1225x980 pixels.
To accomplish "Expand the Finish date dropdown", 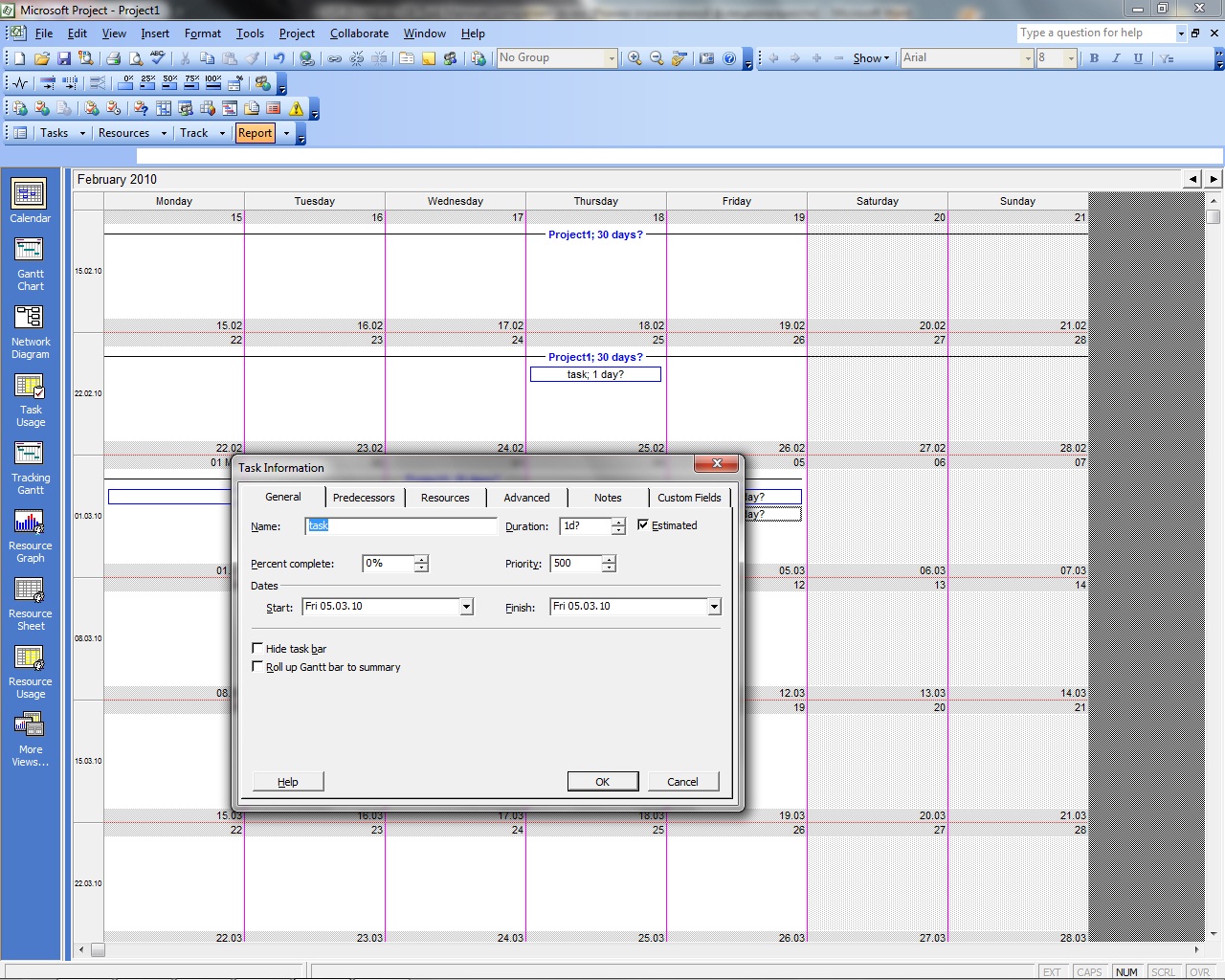I will [x=714, y=607].
